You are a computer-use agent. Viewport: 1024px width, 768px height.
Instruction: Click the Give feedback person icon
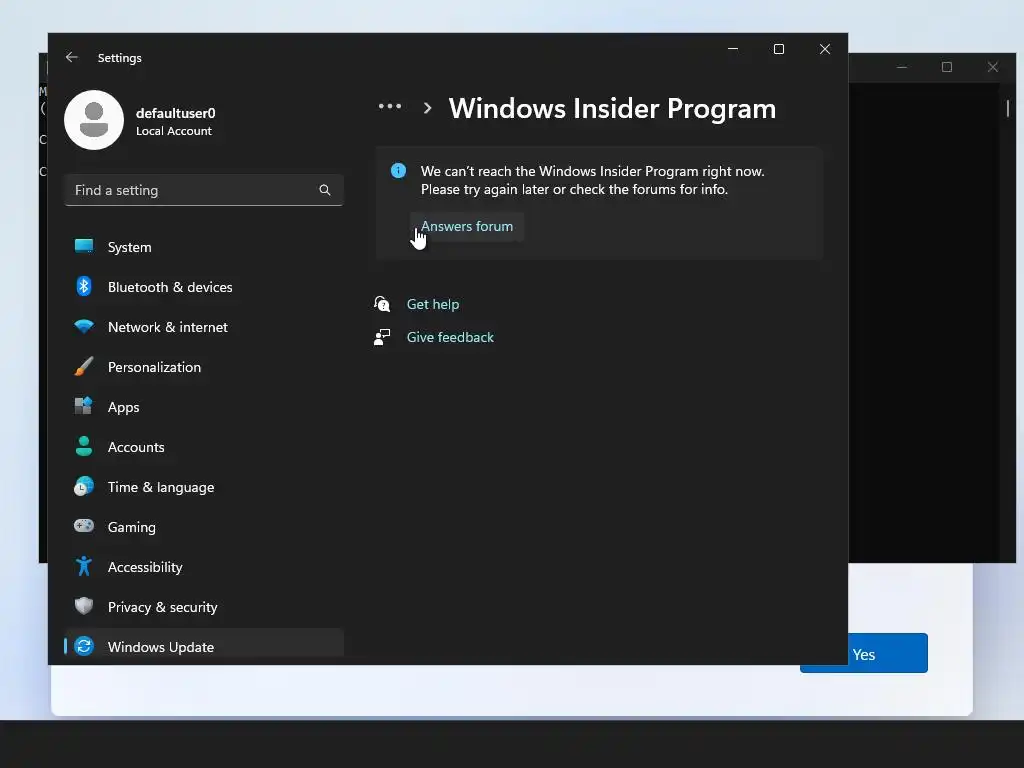pos(382,337)
